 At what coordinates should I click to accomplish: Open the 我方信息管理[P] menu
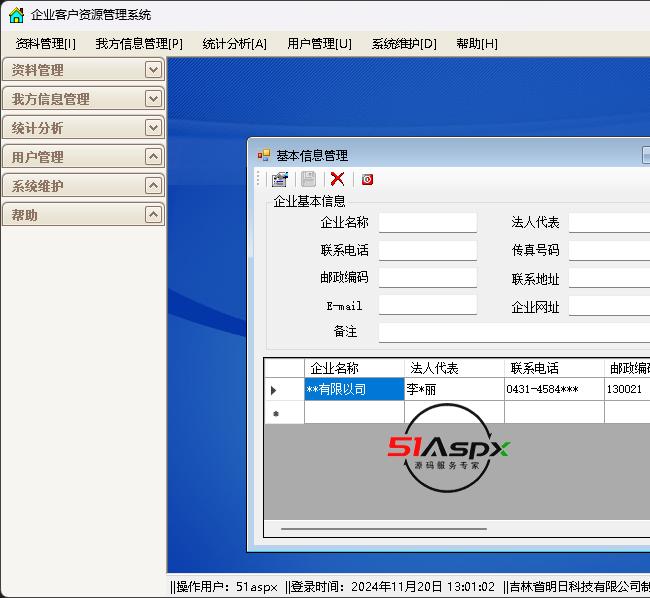[x=139, y=44]
